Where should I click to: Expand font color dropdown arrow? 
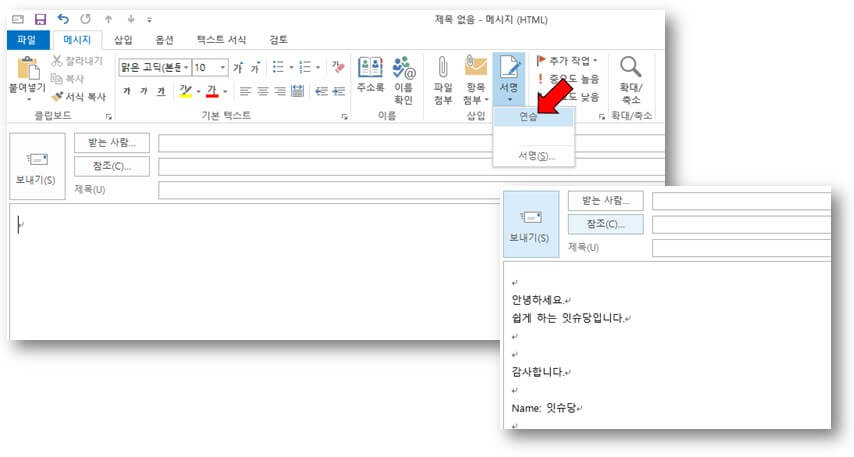click(x=225, y=92)
